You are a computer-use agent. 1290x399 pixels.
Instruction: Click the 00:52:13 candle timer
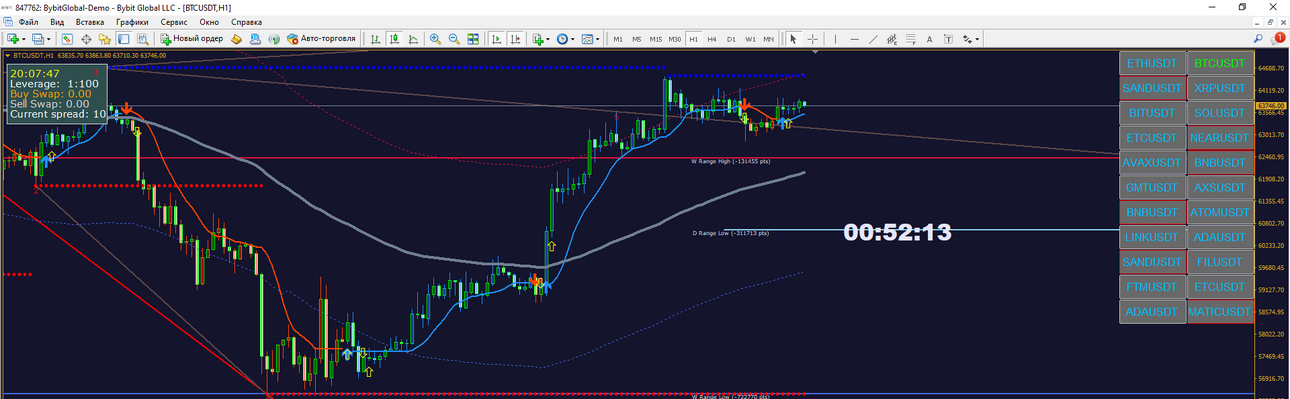[897, 232]
